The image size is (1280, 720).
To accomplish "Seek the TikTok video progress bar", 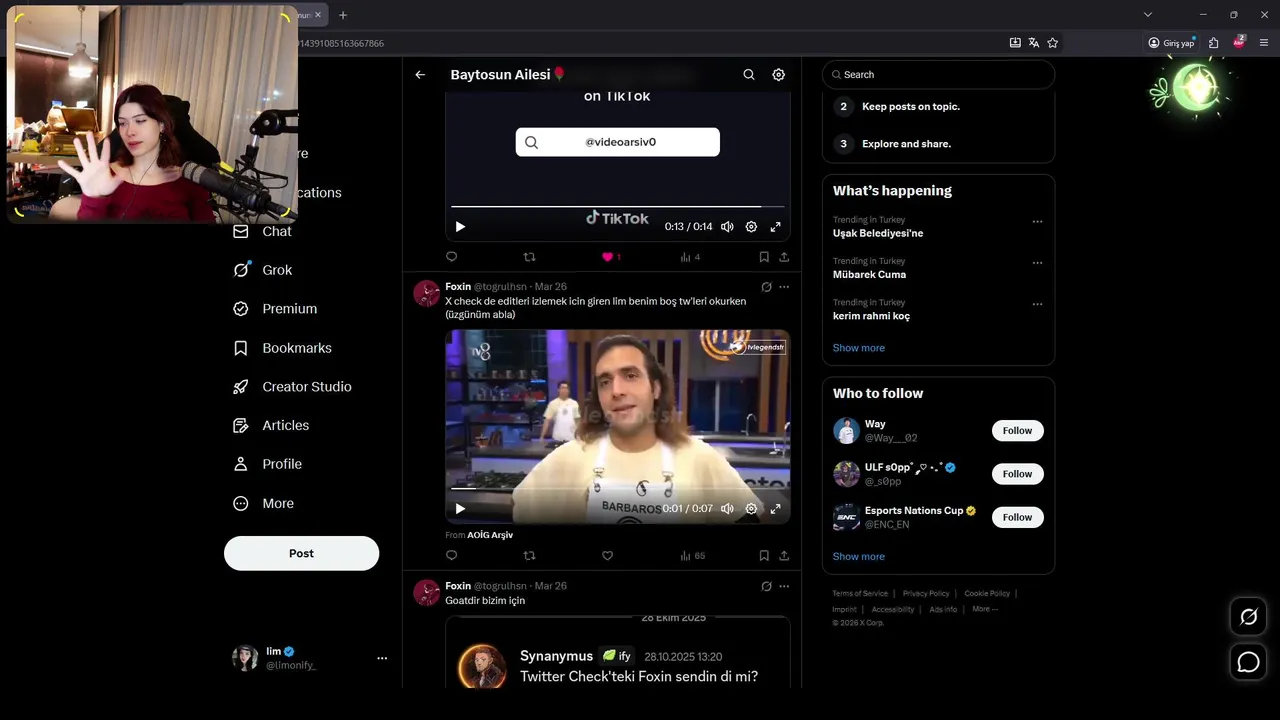I will 617,207.
